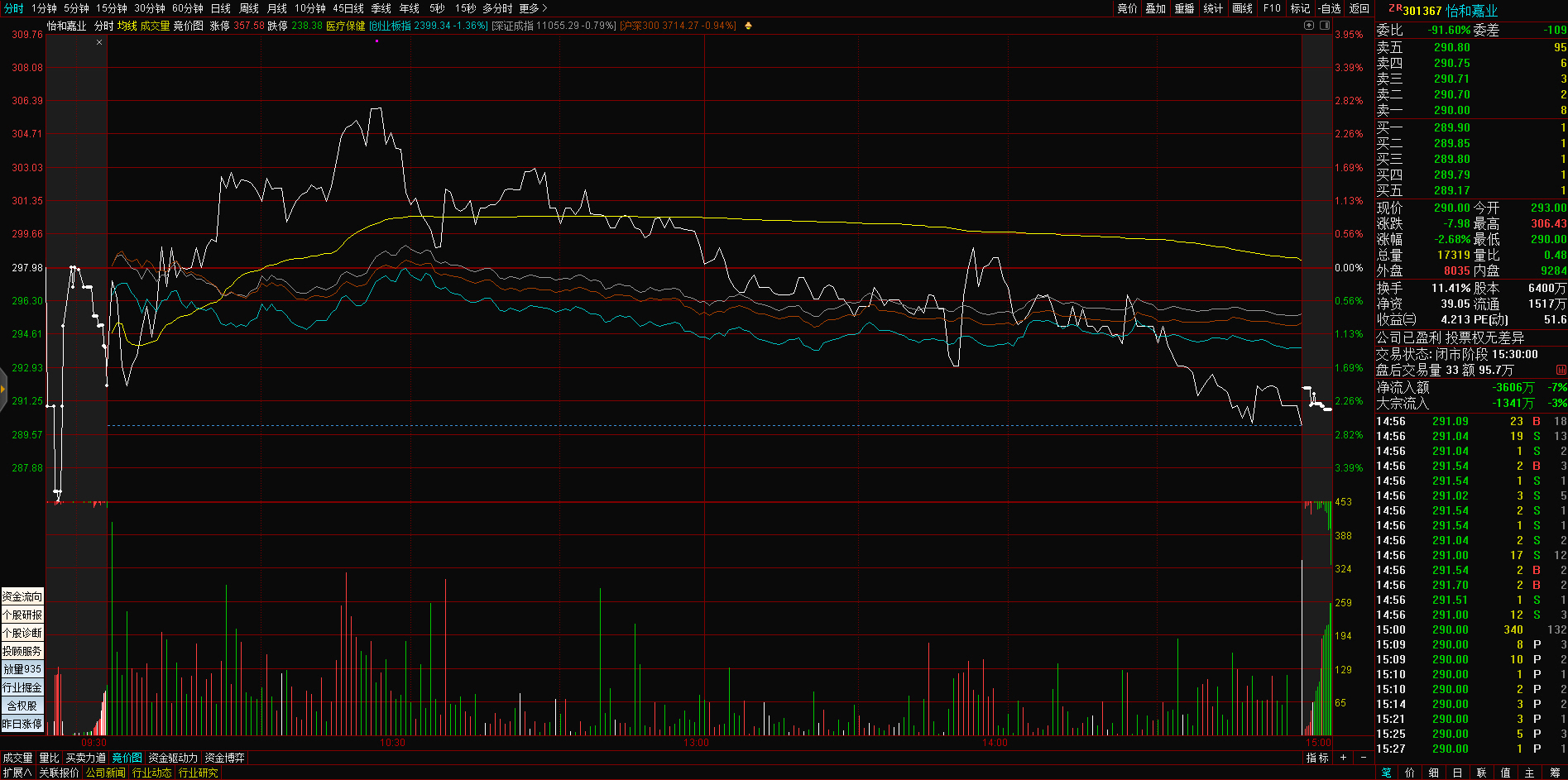Click the plus icon beside 指标
The width and height of the screenshot is (1568, 780).
click(x=1343, y=758)
